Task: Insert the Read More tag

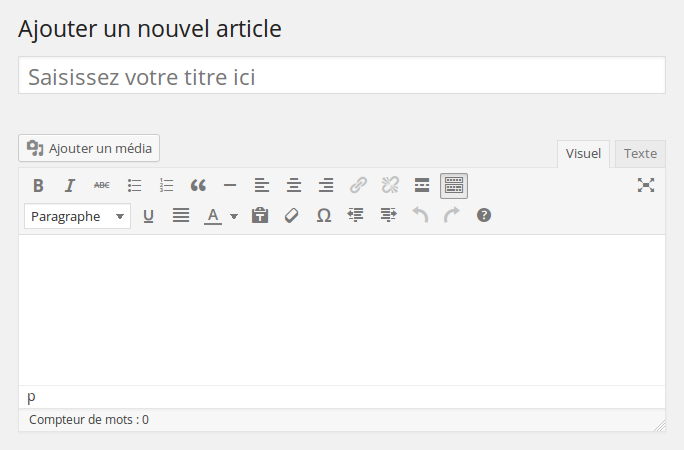Action: [422, 186]
